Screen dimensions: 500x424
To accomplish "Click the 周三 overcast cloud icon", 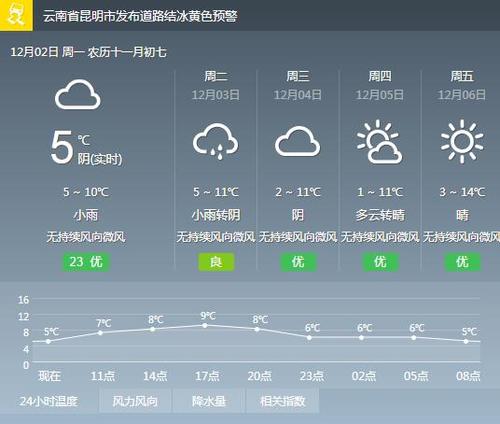I will 297,141.
